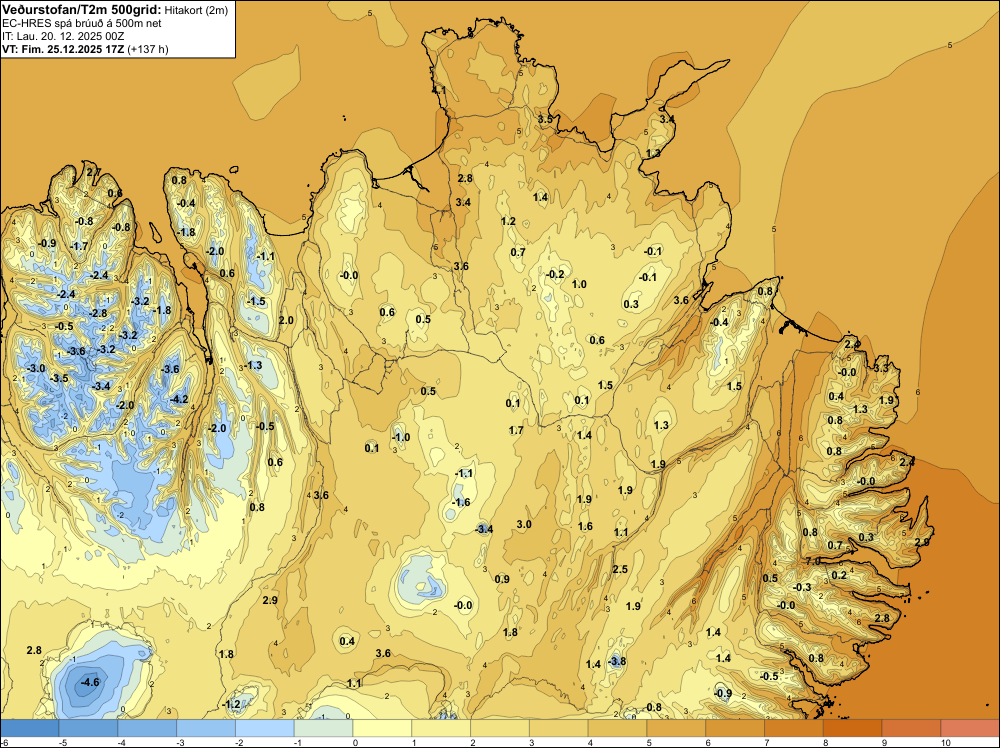Click the '-0.2' temperature value on the map
This screenshot has height=748, width=1000.
[555, 275]
